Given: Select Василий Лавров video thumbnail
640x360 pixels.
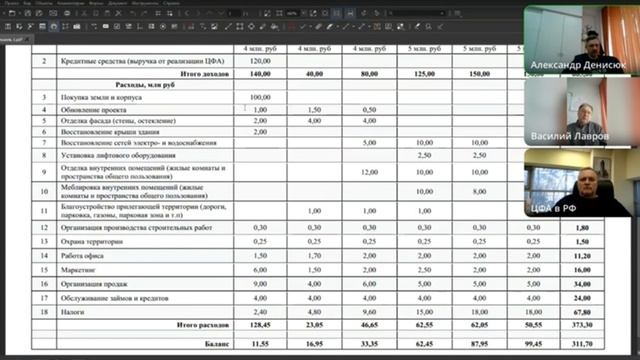Looking at the screenshot, I should click(x=582, y=111).
